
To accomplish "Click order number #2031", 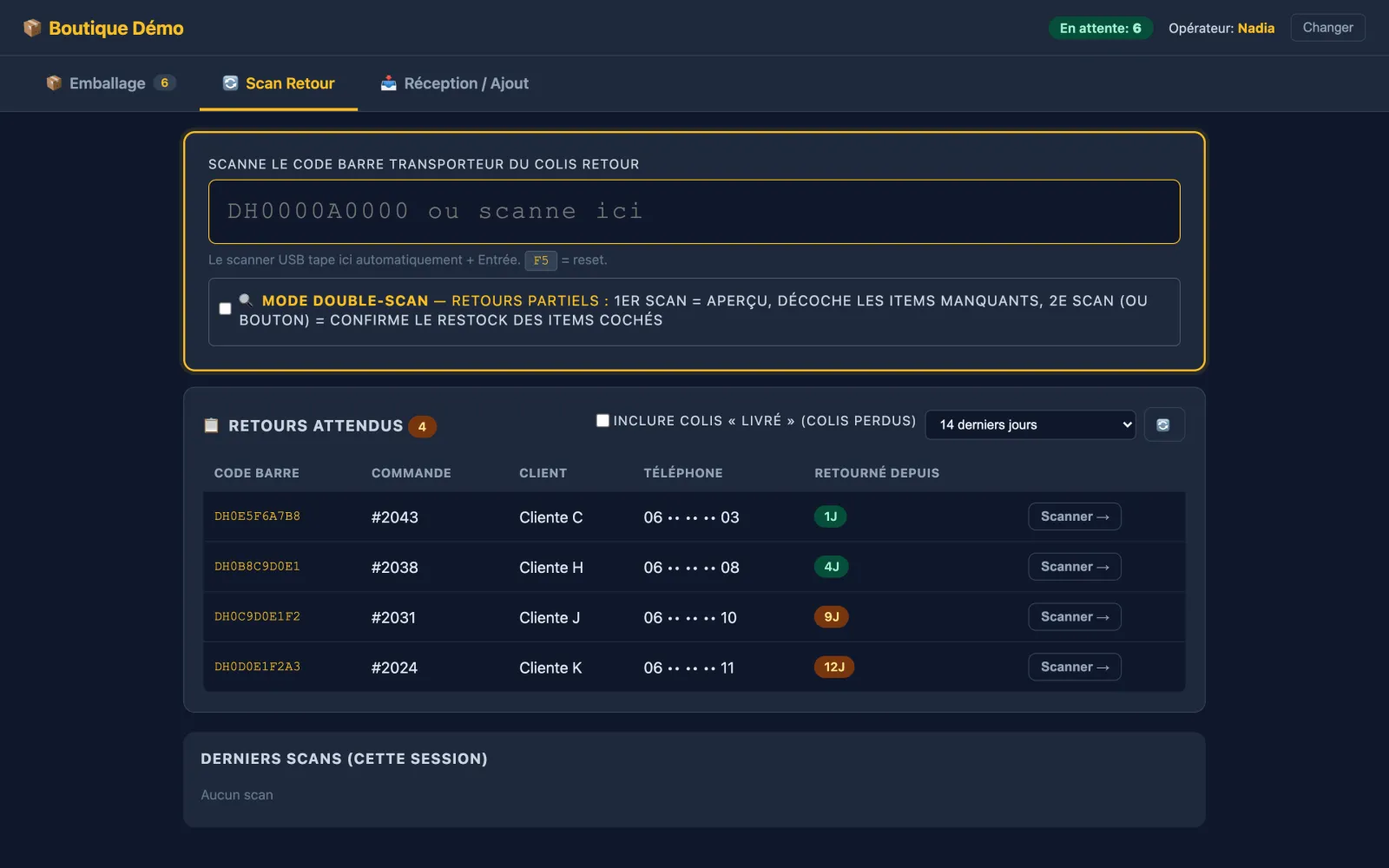I will 393,618.
